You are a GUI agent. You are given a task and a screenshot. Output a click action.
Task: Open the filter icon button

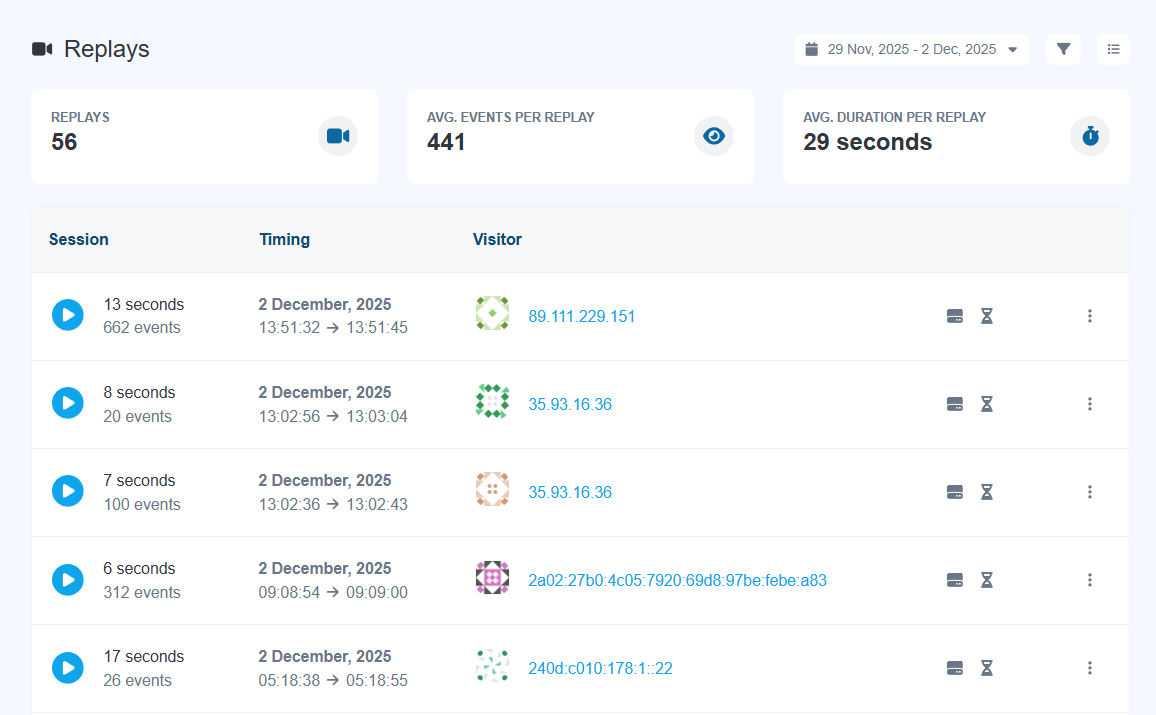(x=1063, y=49)
